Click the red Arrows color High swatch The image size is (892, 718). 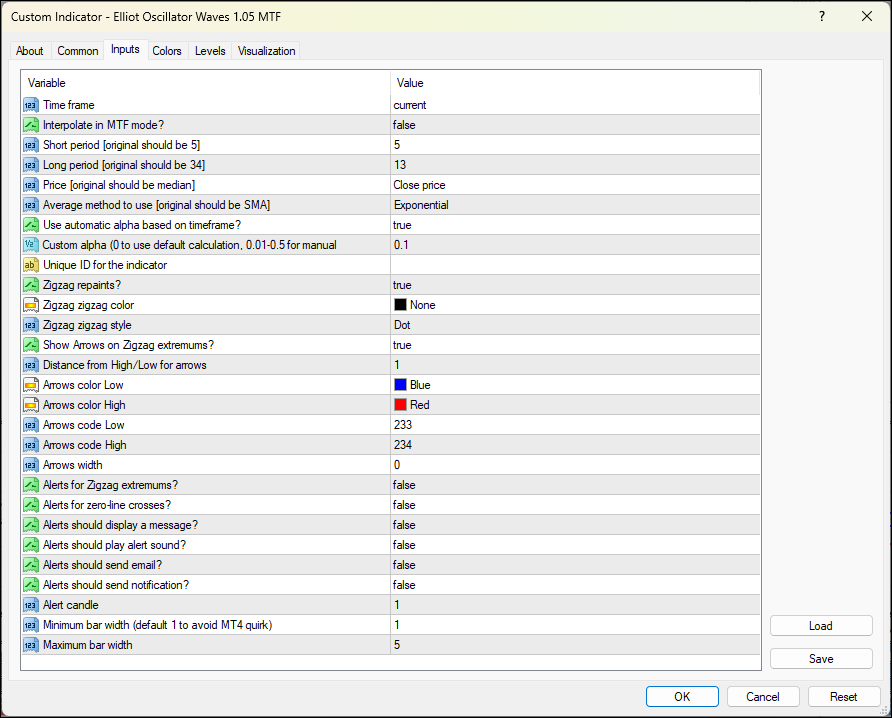[400, 405]
